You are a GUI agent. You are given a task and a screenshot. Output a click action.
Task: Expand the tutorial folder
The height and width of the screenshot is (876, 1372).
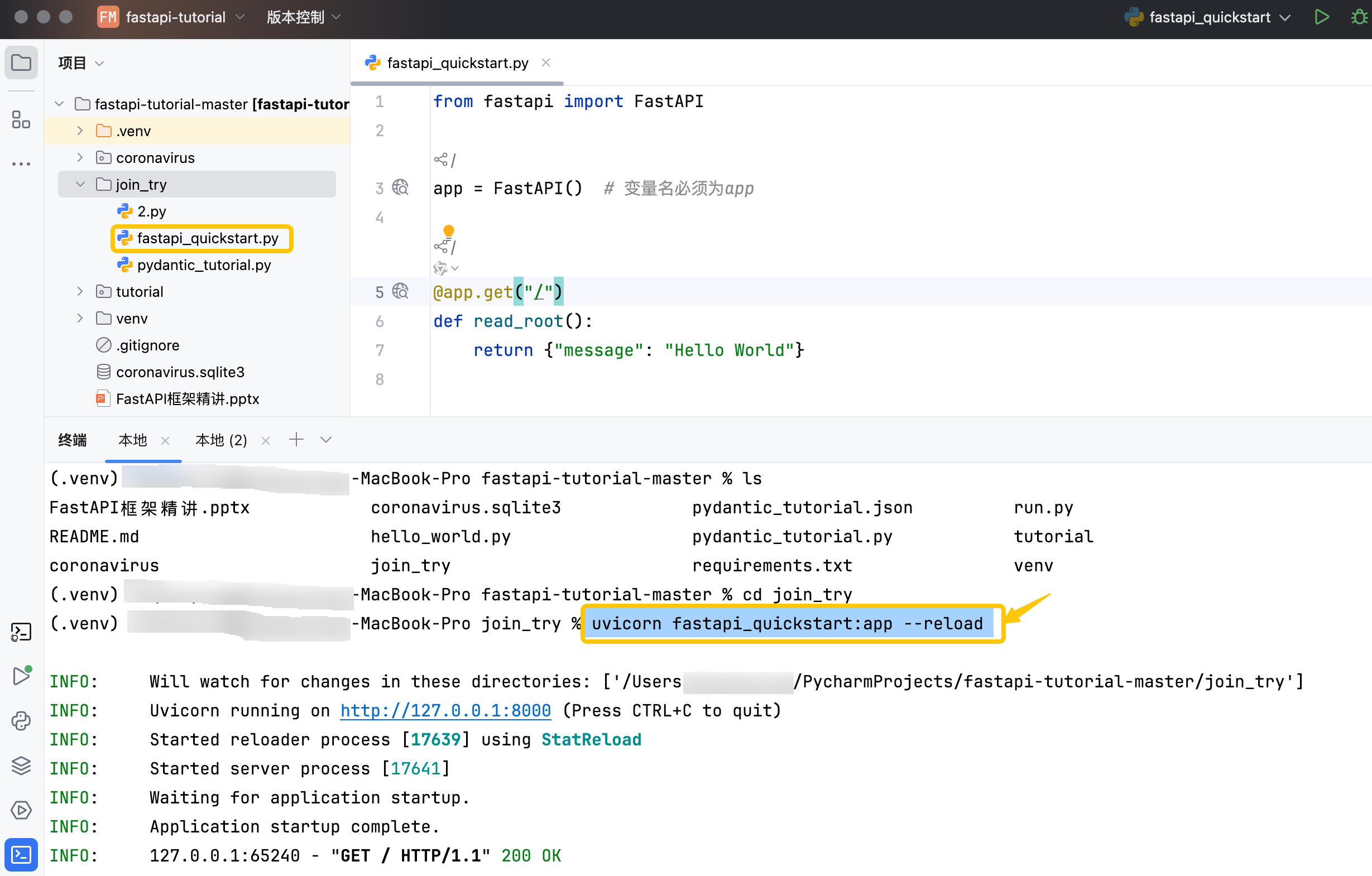click(x=80, y=292)
